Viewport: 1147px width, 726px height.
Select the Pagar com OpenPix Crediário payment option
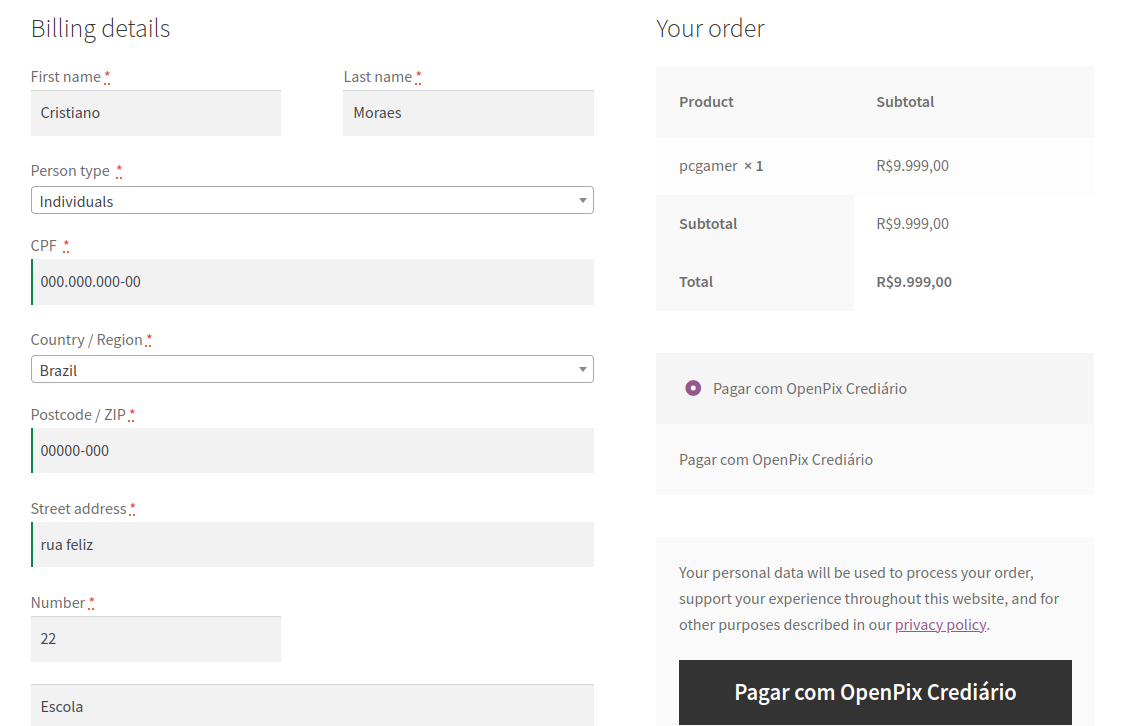tap(693, 388)
